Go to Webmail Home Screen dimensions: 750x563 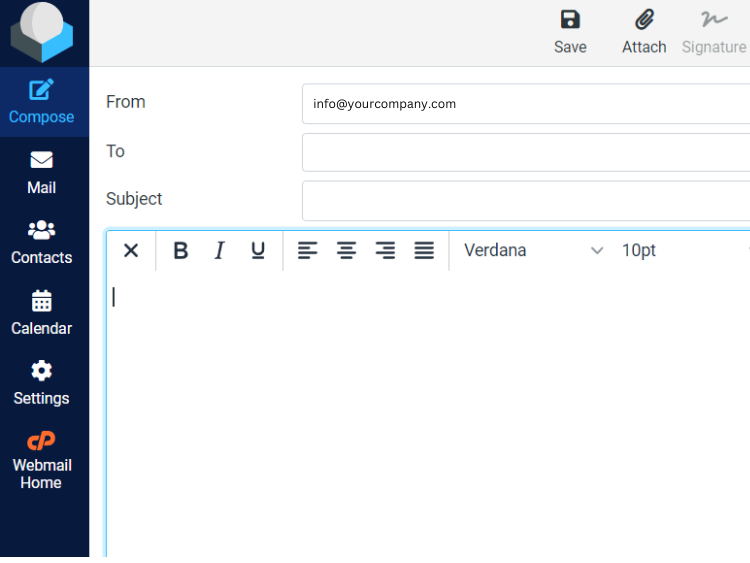click(x=42, y=461)
